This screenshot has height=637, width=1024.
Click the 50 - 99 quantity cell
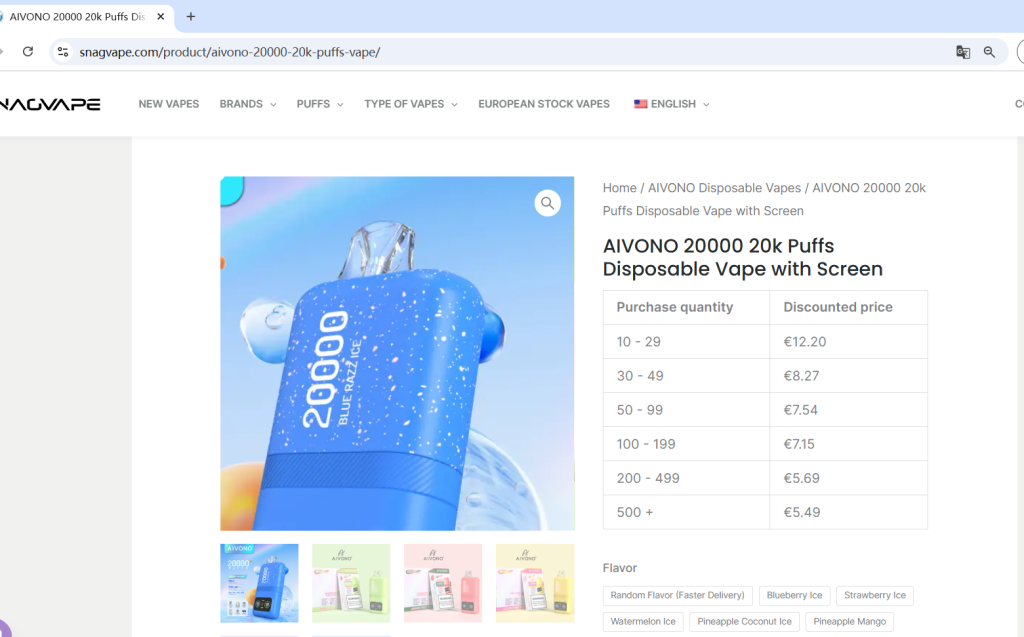(x=686, y=410)
